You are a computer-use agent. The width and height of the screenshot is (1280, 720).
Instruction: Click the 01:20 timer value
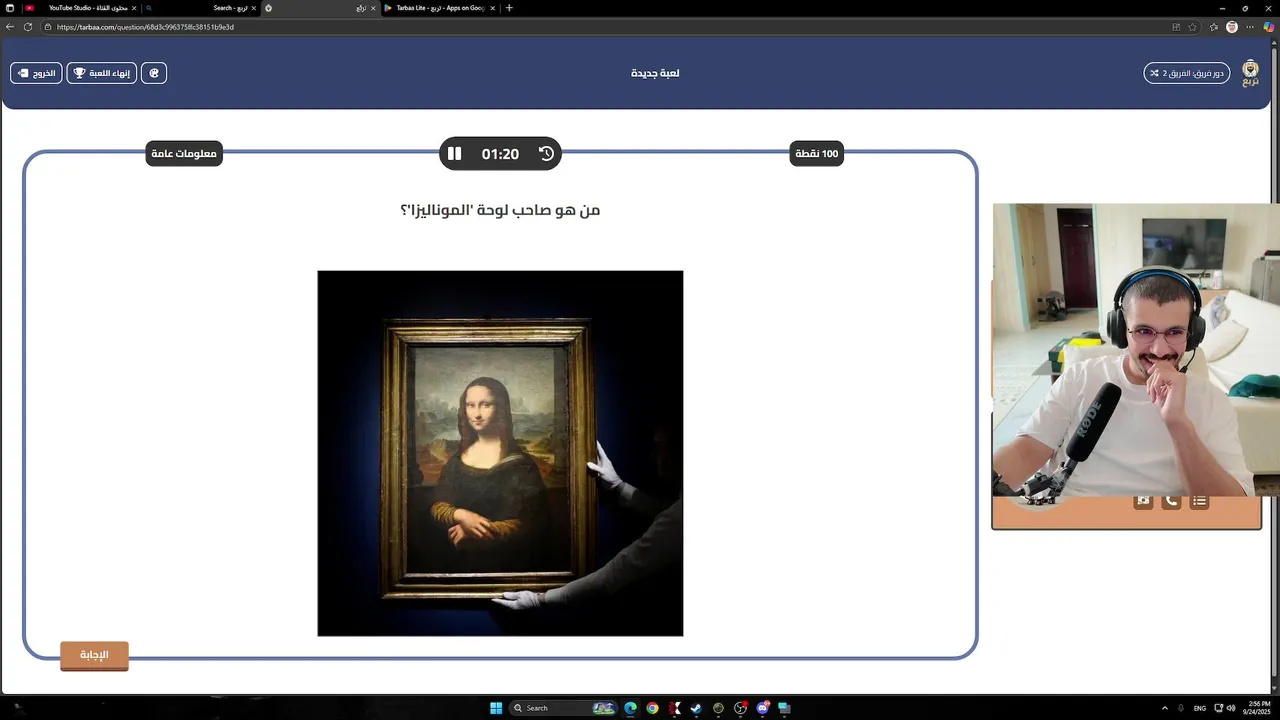pos(500,154)
